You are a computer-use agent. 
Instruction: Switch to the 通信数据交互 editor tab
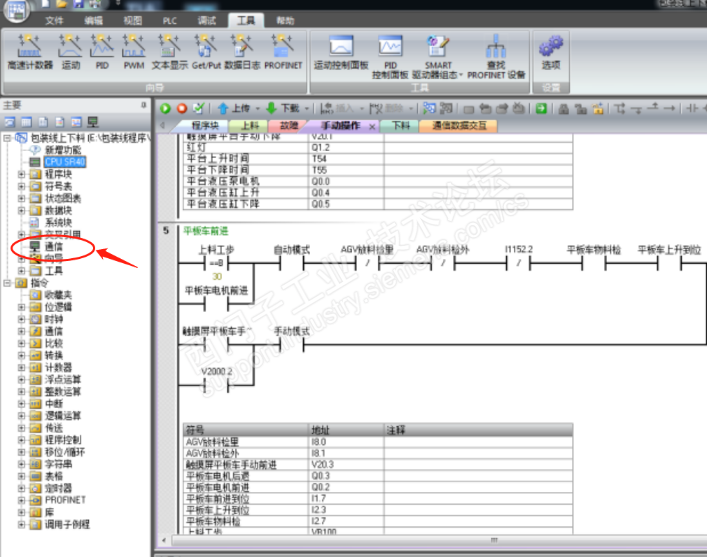click(x=459, y=126)
